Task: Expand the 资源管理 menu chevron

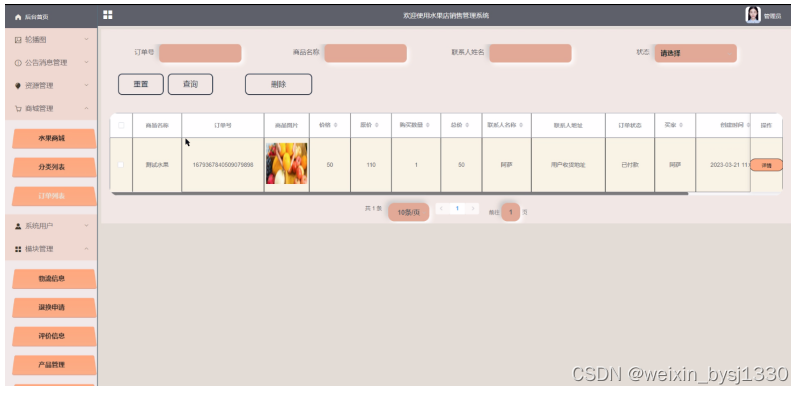Action: [86, 86]
